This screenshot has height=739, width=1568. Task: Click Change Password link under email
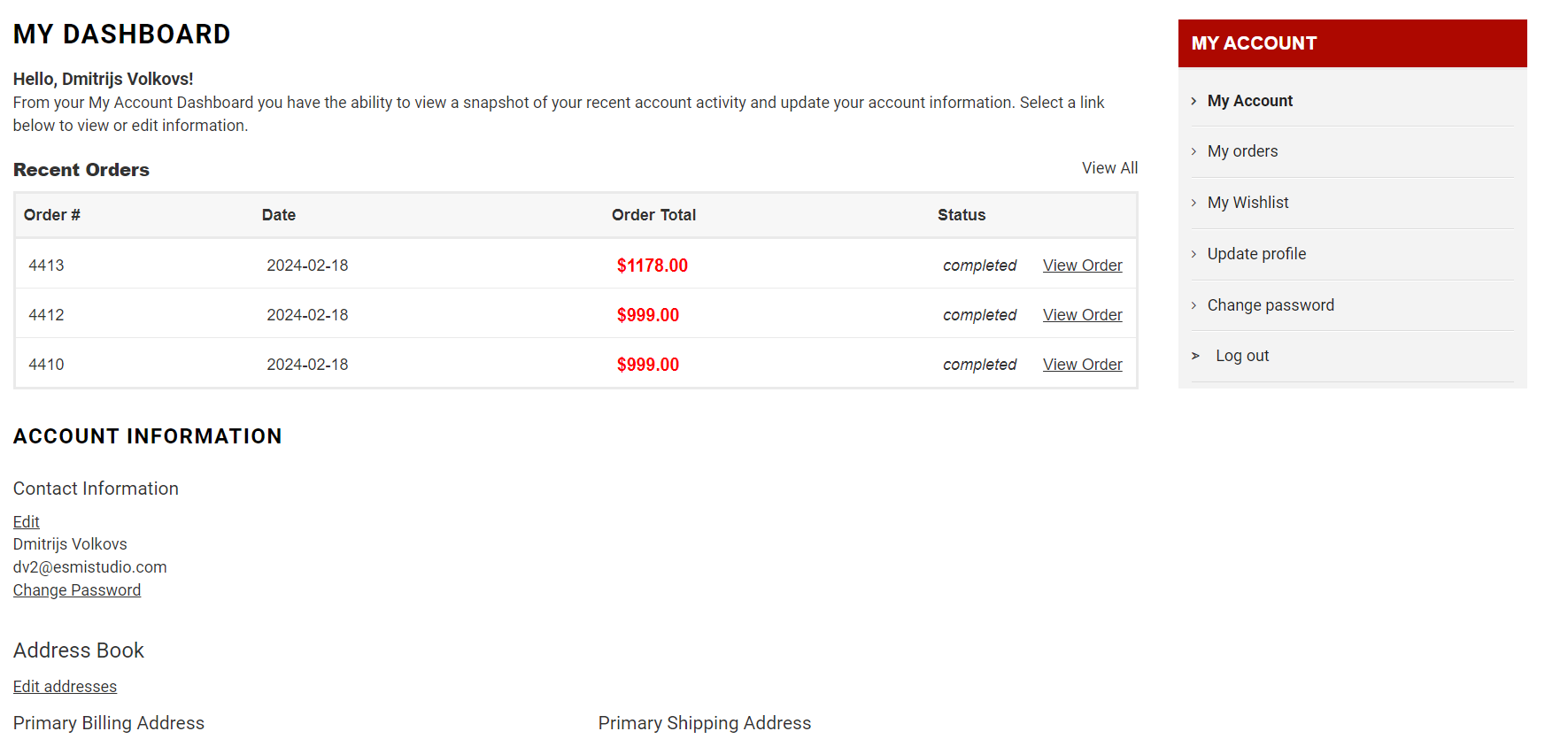click(x=77, y=590)
